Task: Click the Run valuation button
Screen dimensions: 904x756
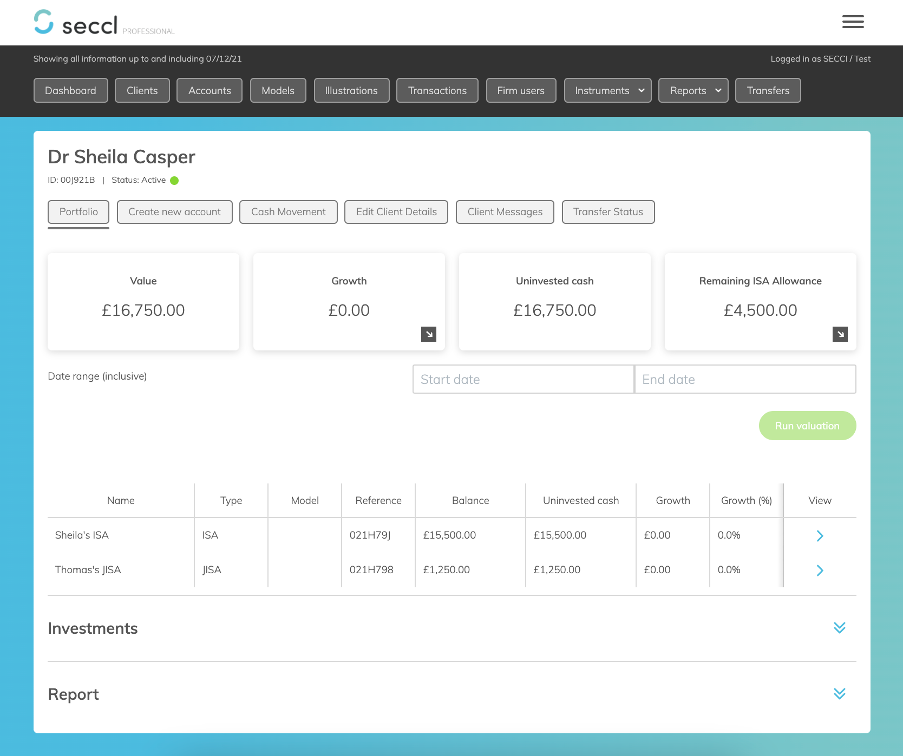Action: click(807, 425)
